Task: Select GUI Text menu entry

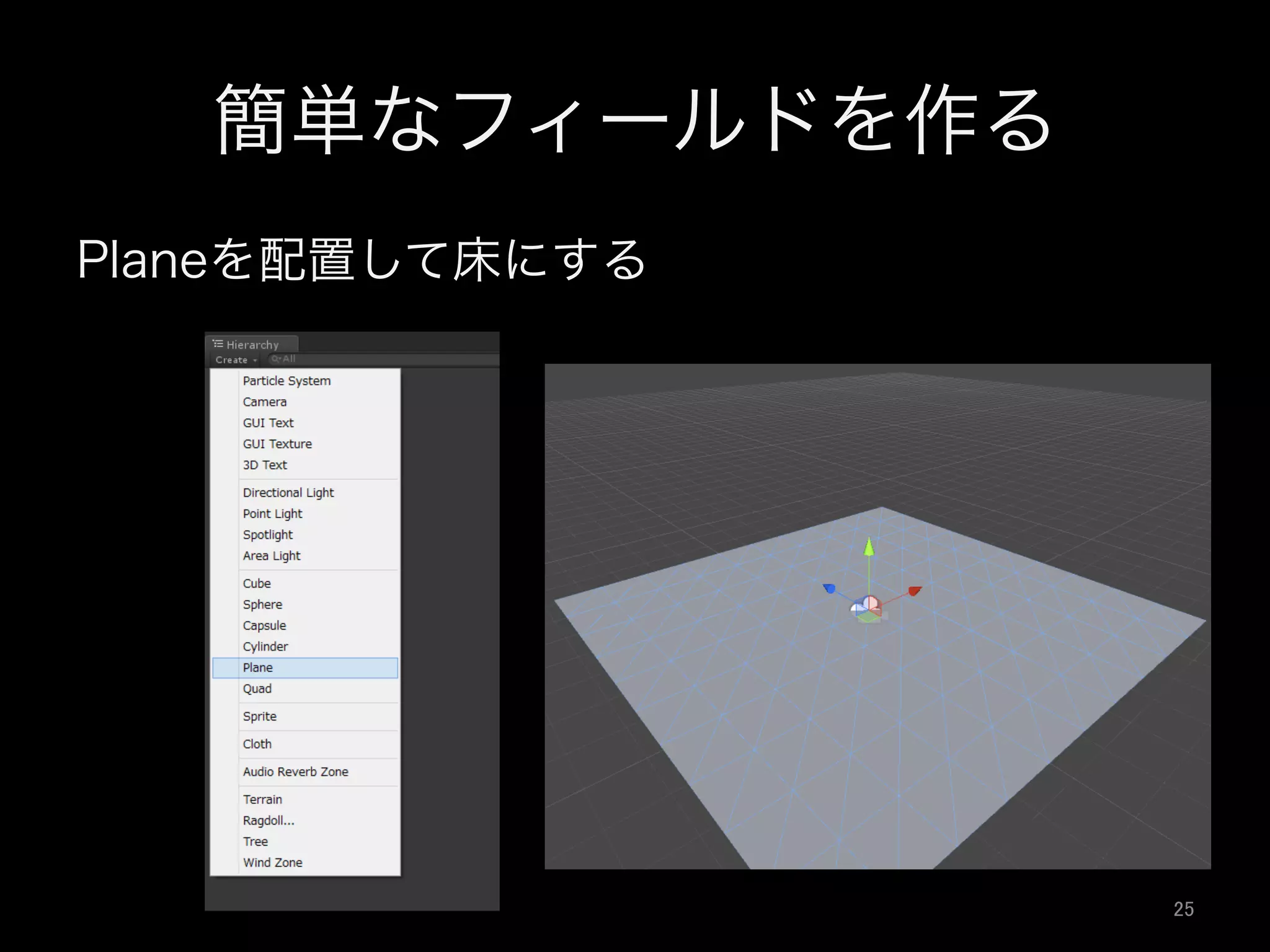Action: 305,423
